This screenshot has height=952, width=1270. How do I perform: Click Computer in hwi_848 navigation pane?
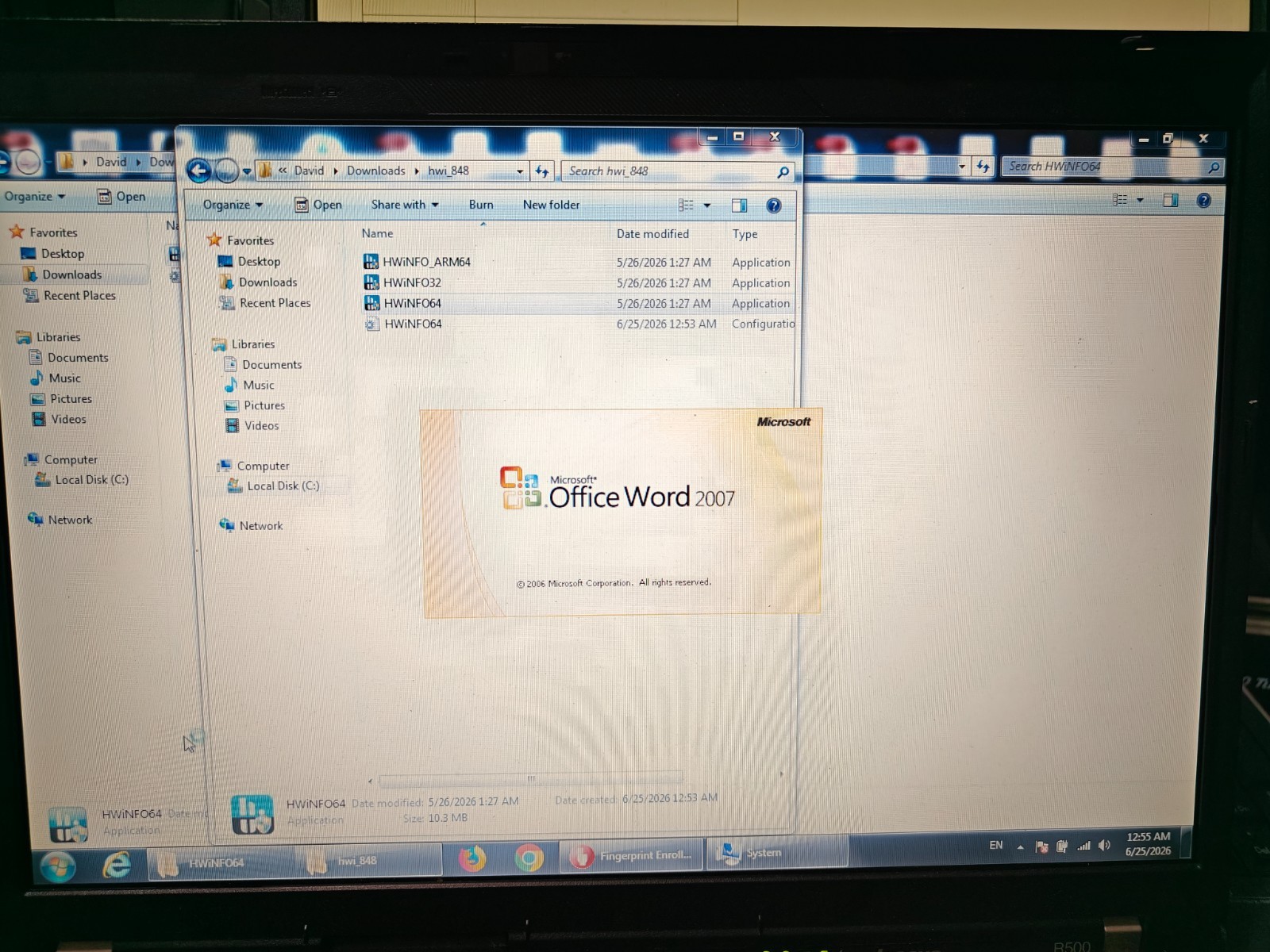coord(263,466)
